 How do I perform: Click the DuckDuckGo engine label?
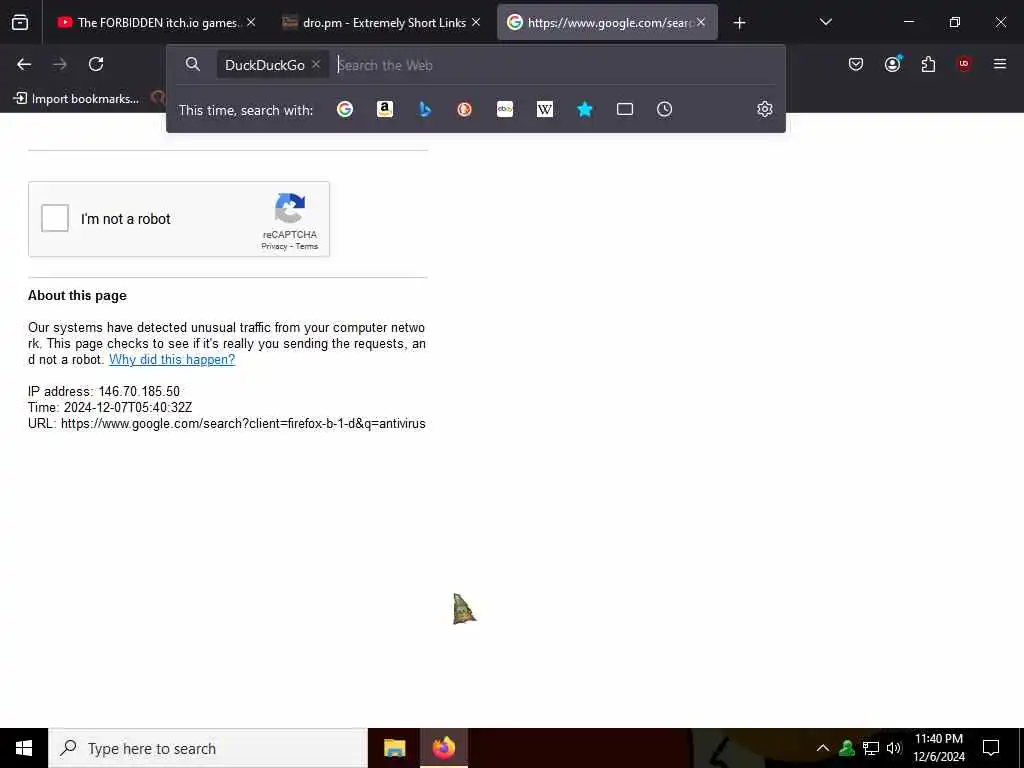pyautogui.click(x=264, y=65)
